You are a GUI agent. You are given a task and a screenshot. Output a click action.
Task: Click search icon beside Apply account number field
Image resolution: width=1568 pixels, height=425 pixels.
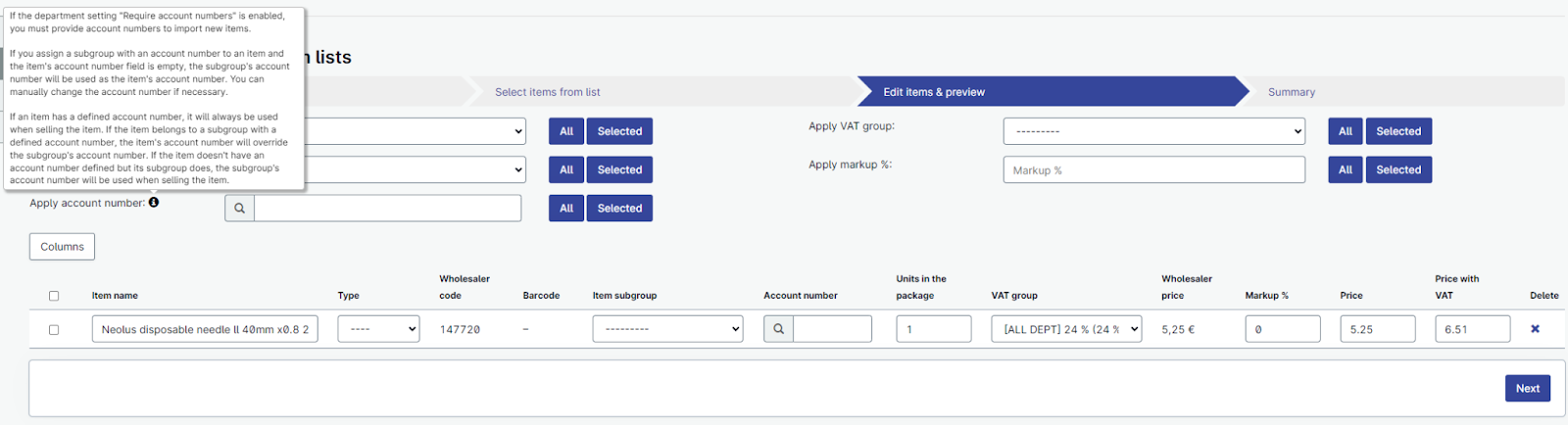(x=239, y=209)
